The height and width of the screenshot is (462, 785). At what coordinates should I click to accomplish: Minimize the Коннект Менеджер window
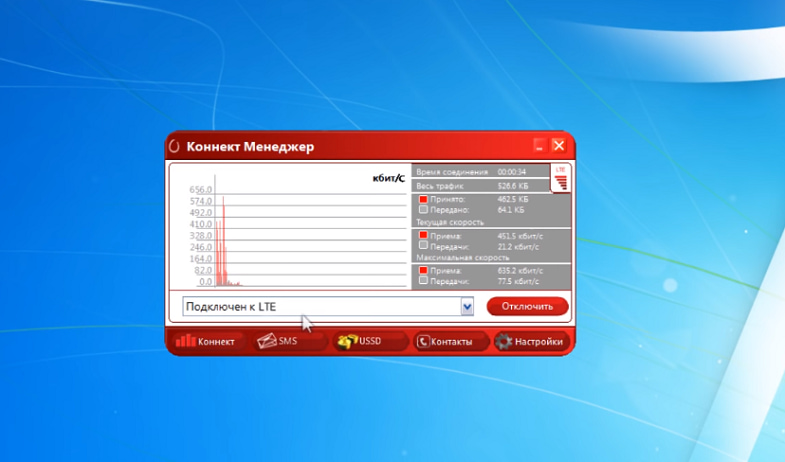[x=539, y=146]
